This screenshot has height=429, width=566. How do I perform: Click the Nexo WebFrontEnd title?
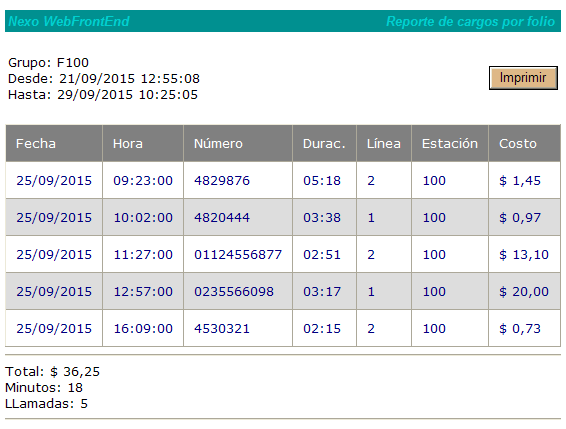[x=69, y=21]
